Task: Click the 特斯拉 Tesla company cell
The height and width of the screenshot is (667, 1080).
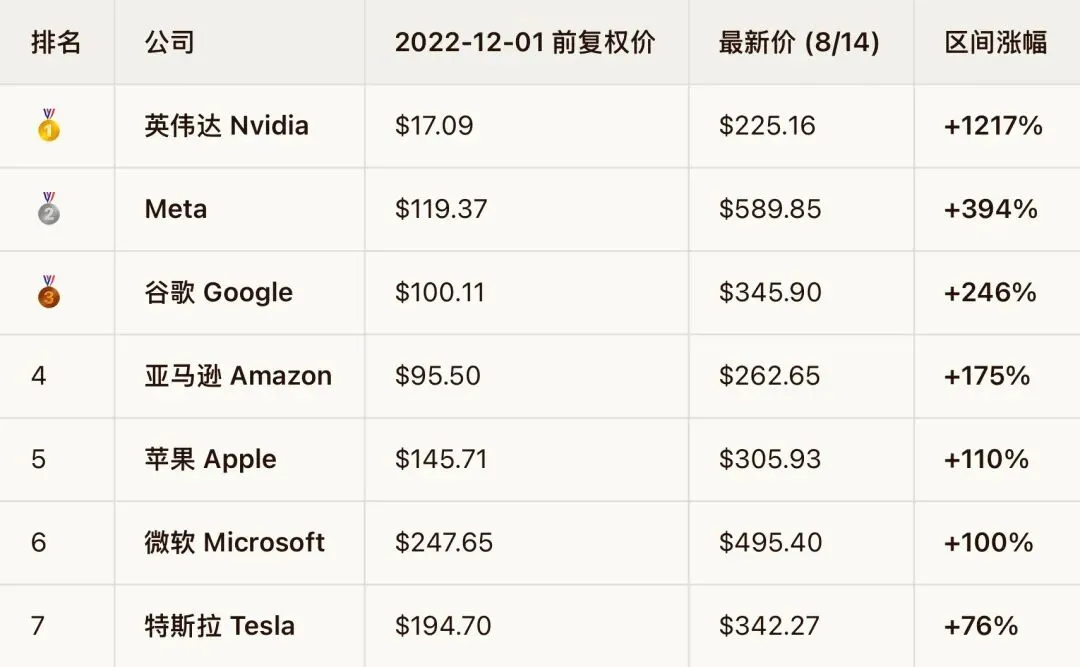Action: [x=240, y=626]
